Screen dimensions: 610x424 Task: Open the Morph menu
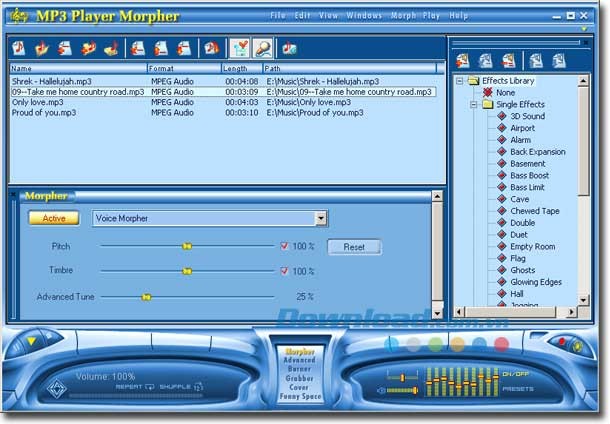pyautogui.click(x=400, y=16)
